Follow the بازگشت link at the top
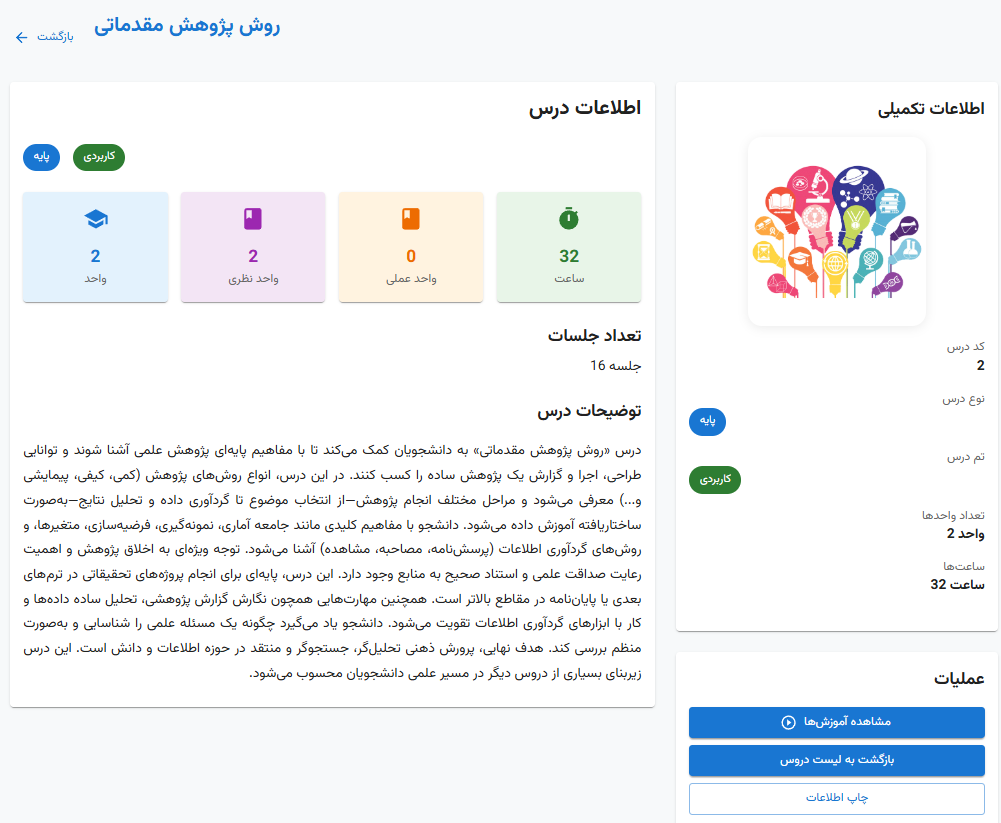 [x=47, y=37]
